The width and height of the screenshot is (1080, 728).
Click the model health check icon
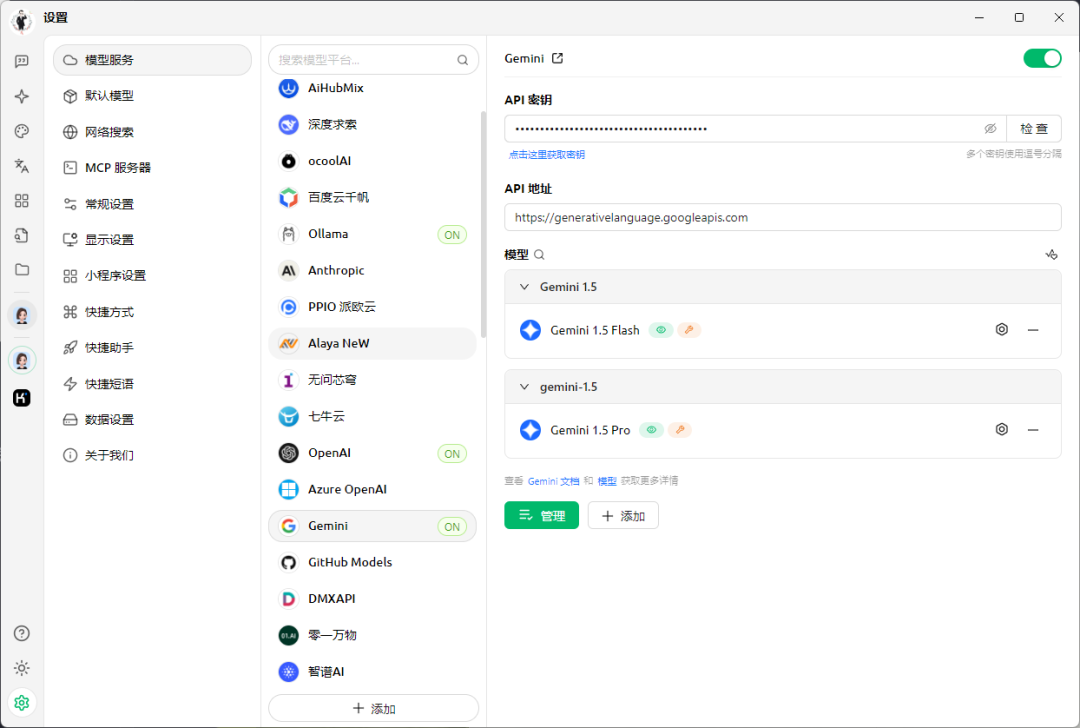pos(1051,254)
